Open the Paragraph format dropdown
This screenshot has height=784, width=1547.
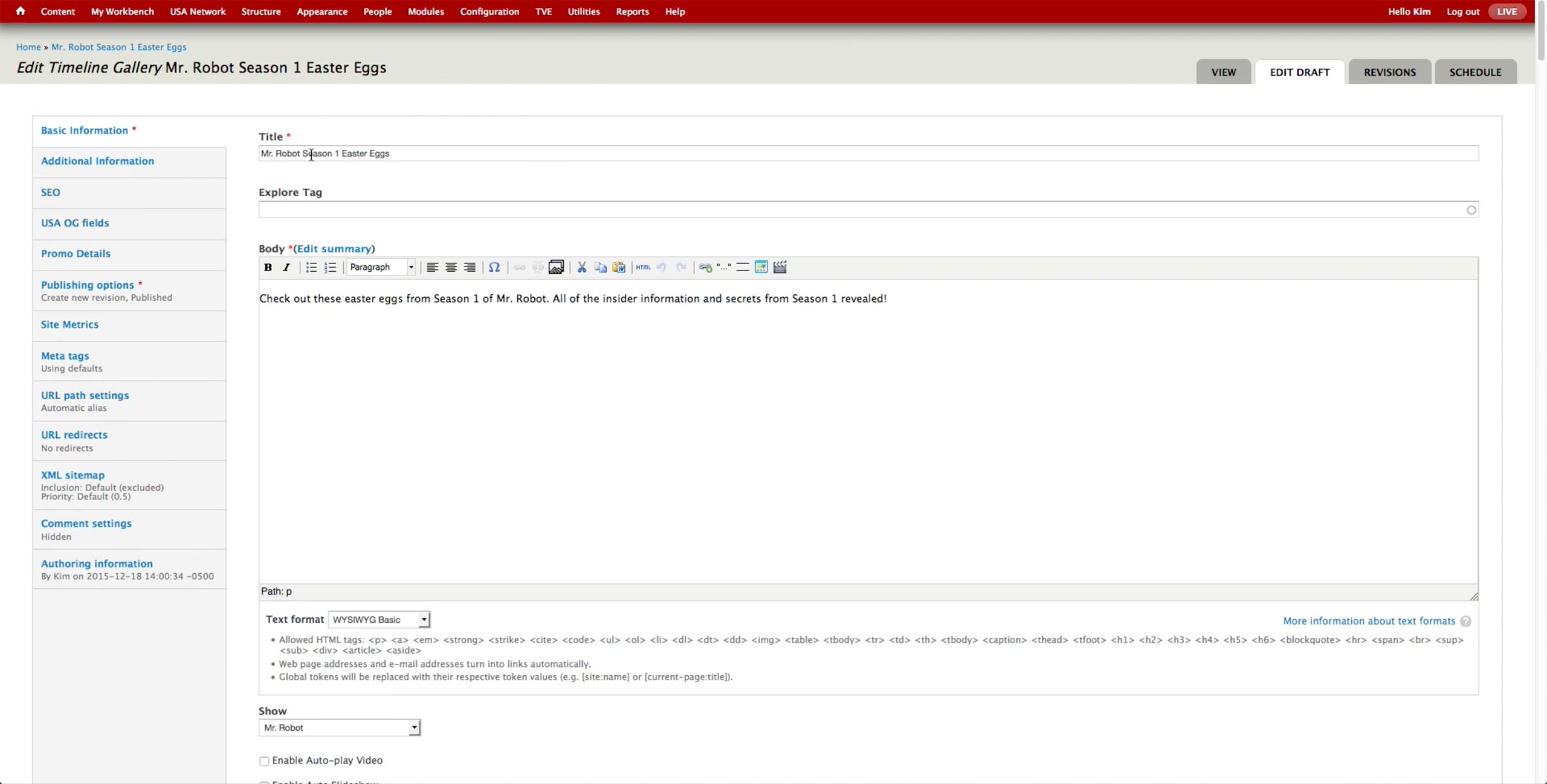coord(381,268)
